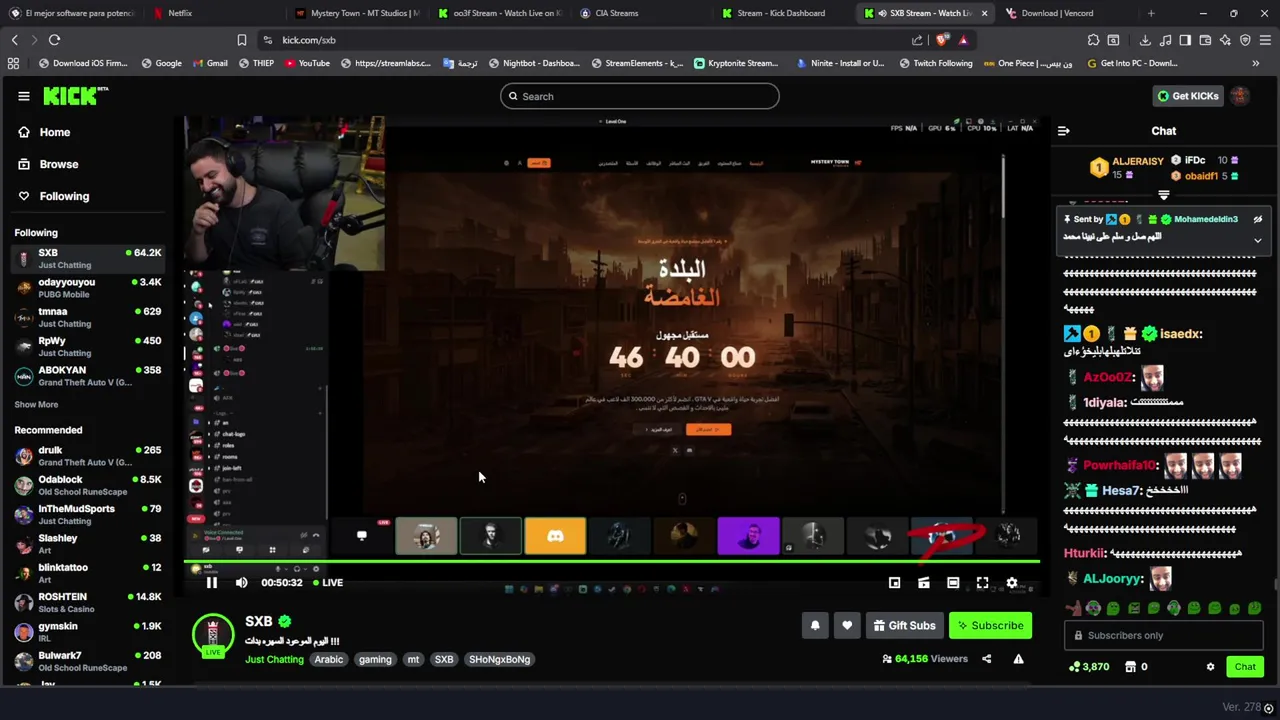Share the stream via share icon

click(987, 659)
